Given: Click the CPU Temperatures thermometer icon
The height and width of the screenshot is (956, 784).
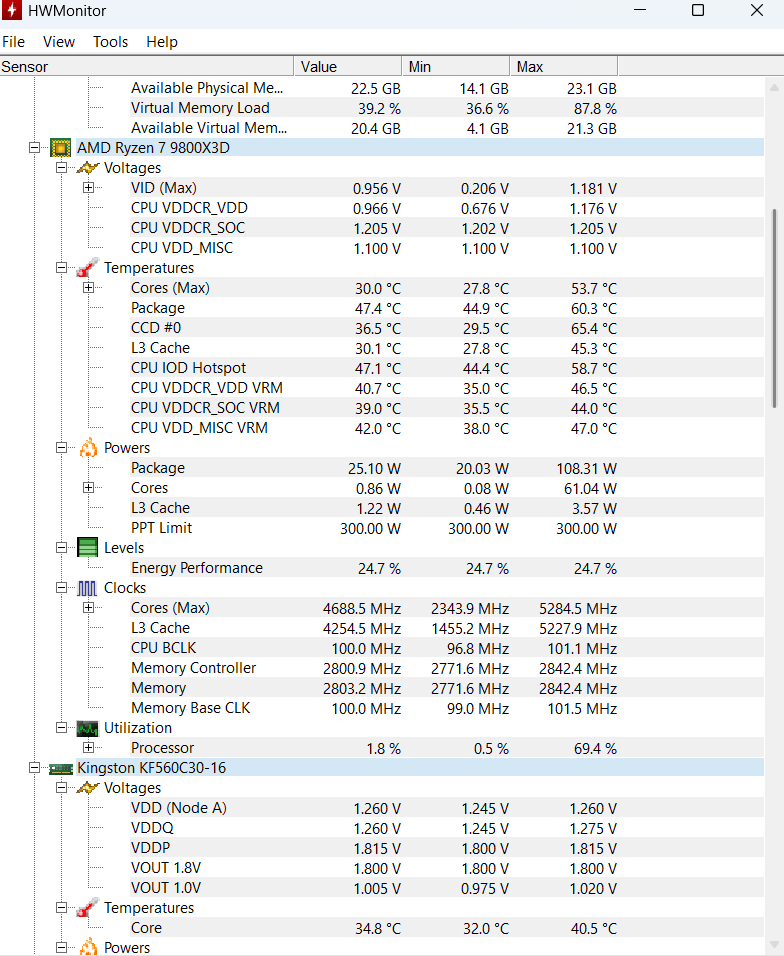Looking at the screenshot, I should [x=87, y=268].
